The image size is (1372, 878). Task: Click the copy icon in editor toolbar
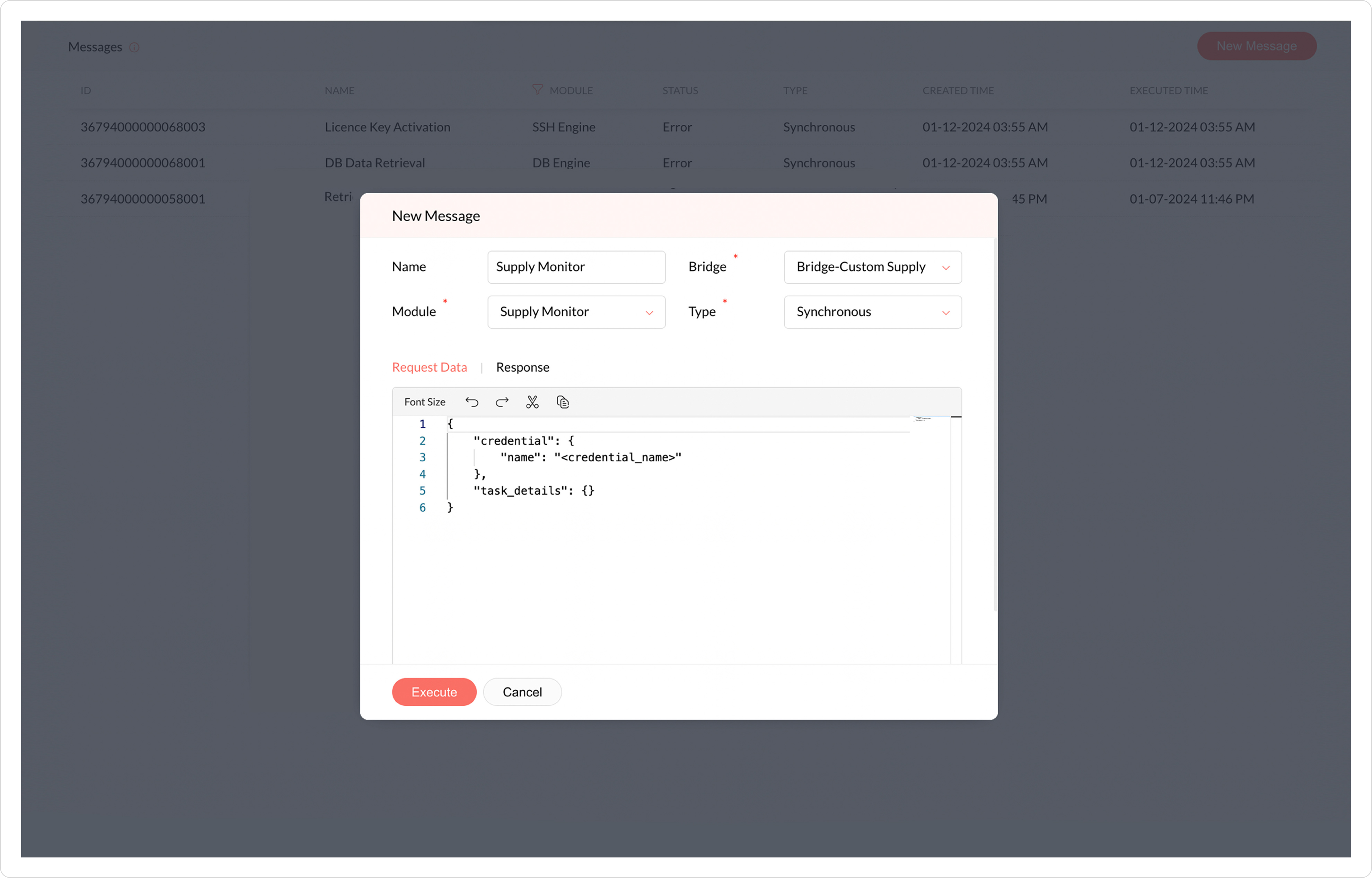click(563, 402)
